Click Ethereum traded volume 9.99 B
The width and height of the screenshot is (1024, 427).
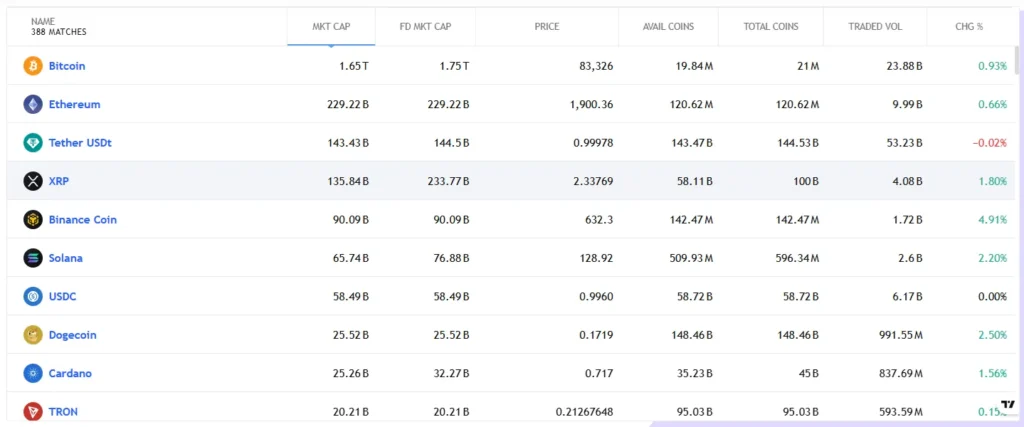click(x=906, y=104)
